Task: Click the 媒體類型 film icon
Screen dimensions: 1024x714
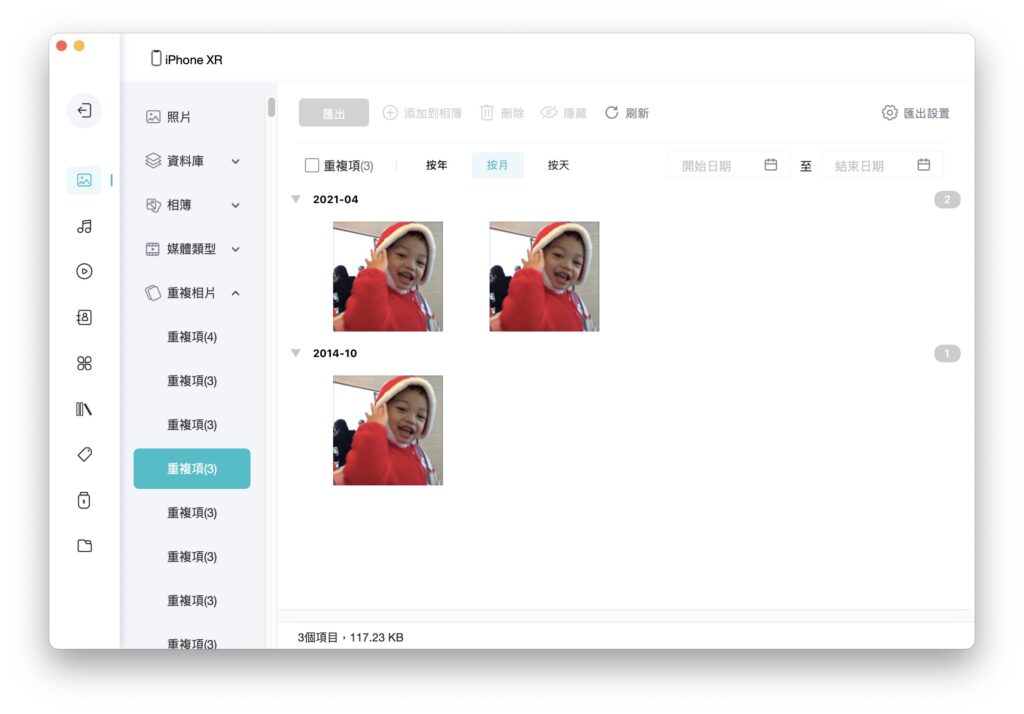Action: coord(152,249)
